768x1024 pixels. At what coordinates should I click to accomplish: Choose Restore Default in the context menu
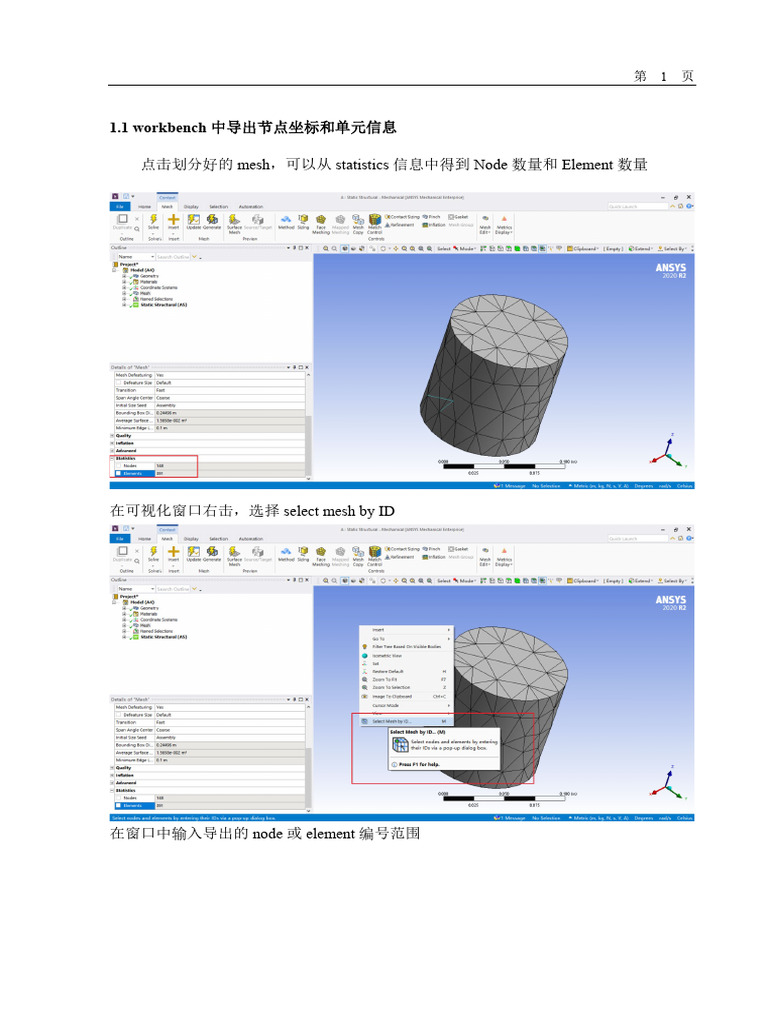pyautogui.click(x=406, y=671)
